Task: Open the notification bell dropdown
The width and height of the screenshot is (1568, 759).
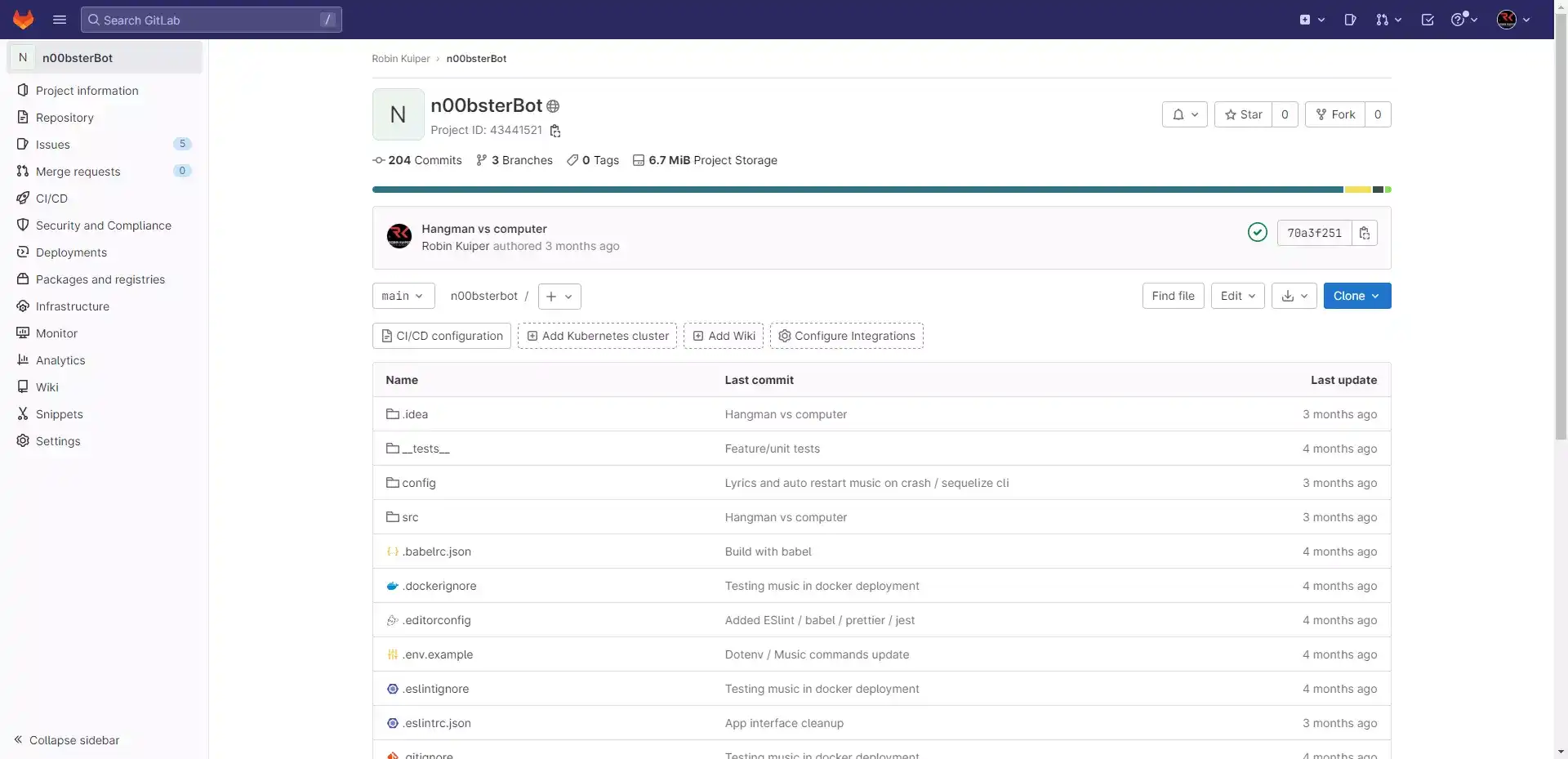Action: (1185, 114)
